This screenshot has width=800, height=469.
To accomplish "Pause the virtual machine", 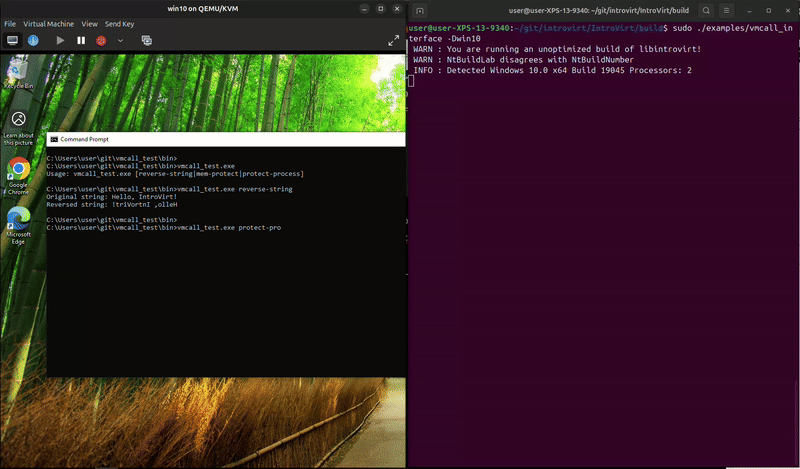I will [81, 40].
